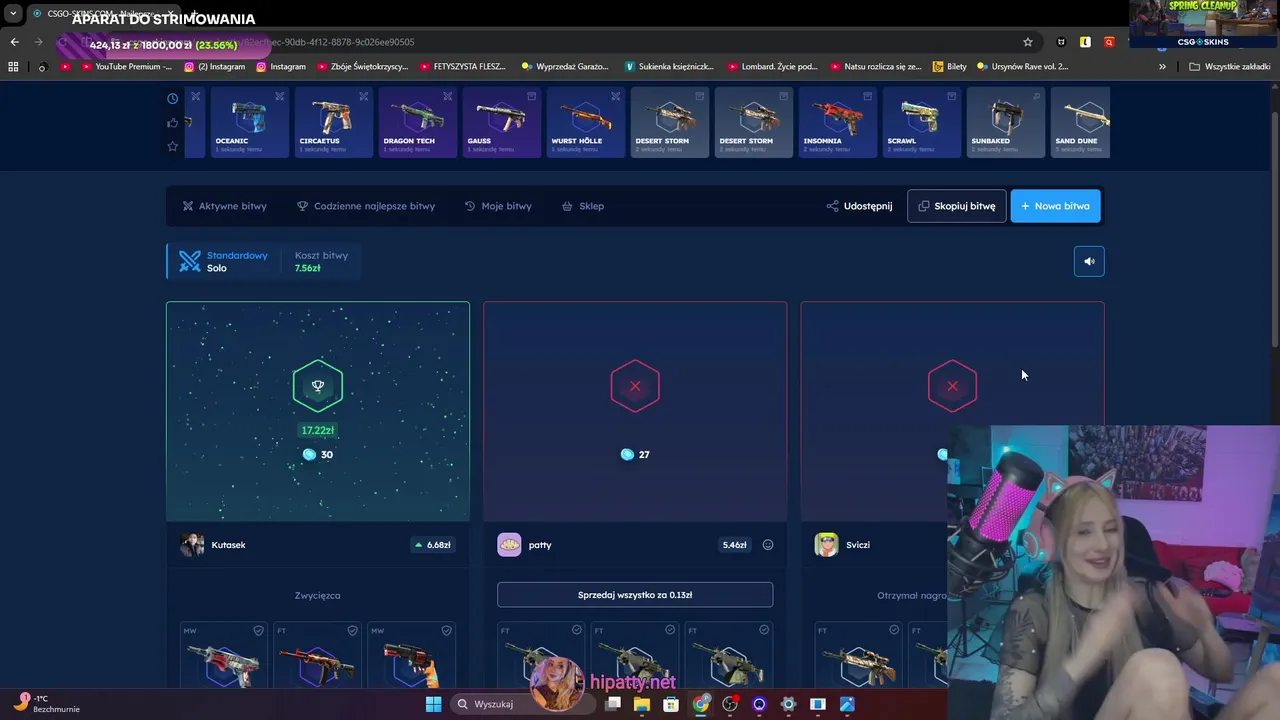
Task: Open File Explorer from the taskbar
Action: [642, 704]
